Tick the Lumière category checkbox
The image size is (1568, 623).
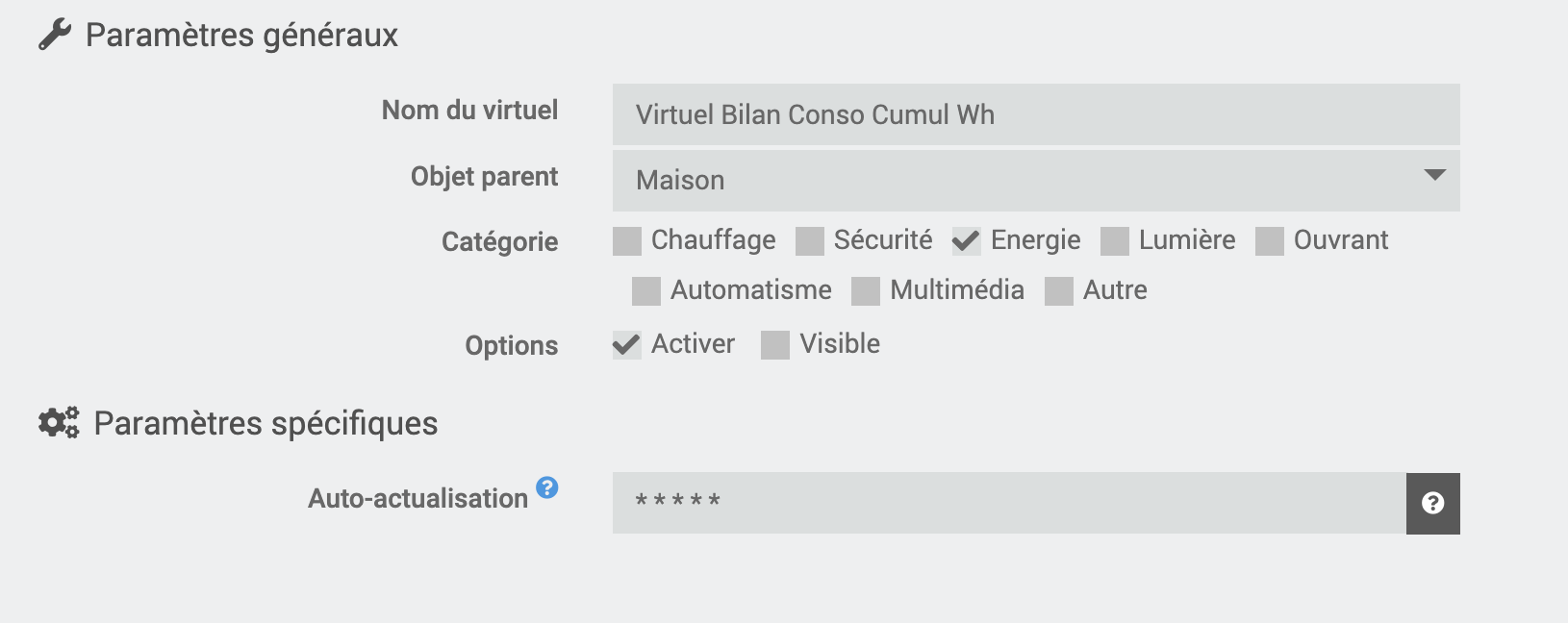click(x=1115, y=241)
